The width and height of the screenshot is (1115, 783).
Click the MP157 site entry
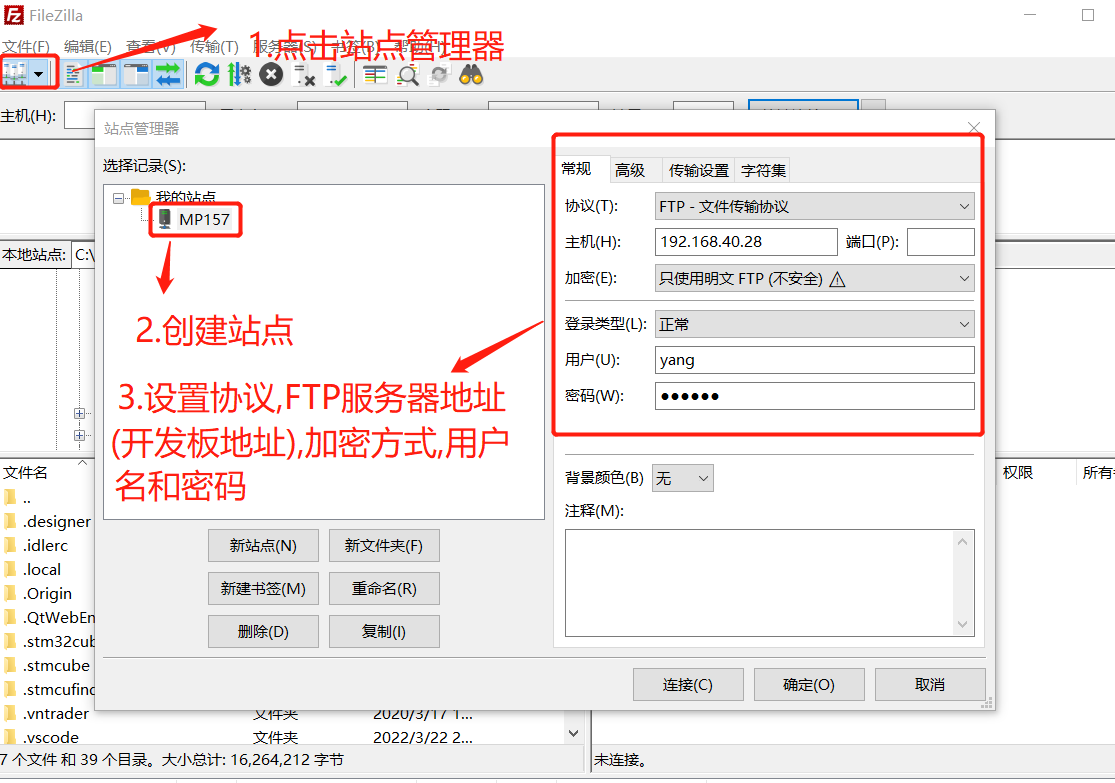tap(200, 219)
